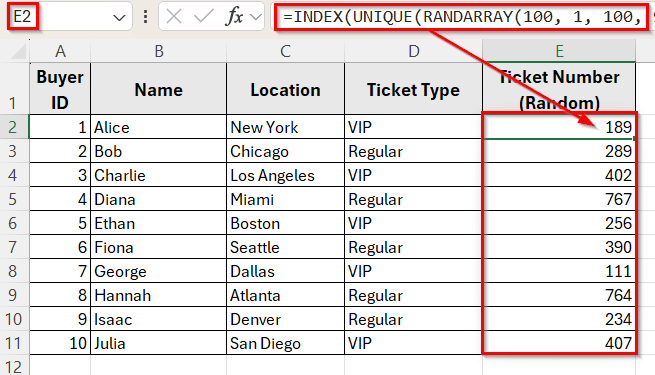Select the cell containing George
Viewport: 655px width, 375px height.
(159, 271)
